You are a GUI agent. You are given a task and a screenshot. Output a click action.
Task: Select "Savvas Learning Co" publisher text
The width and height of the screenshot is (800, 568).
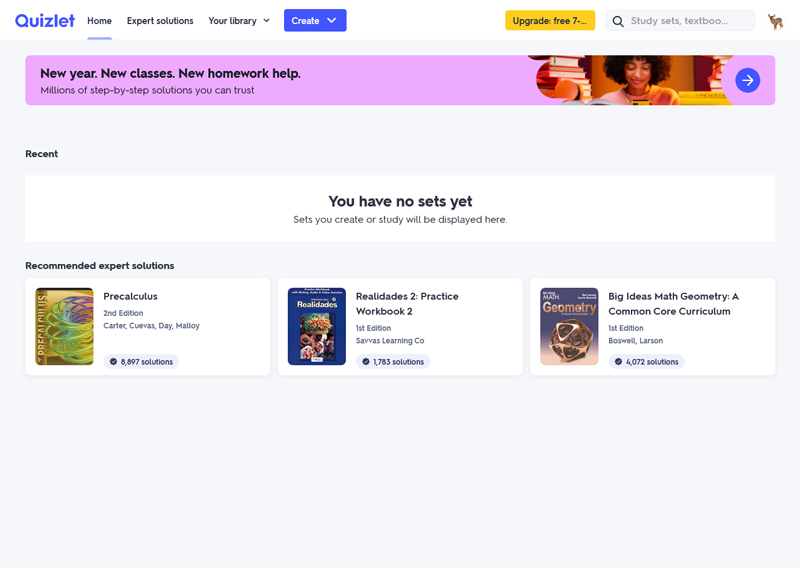coord(390,340)
